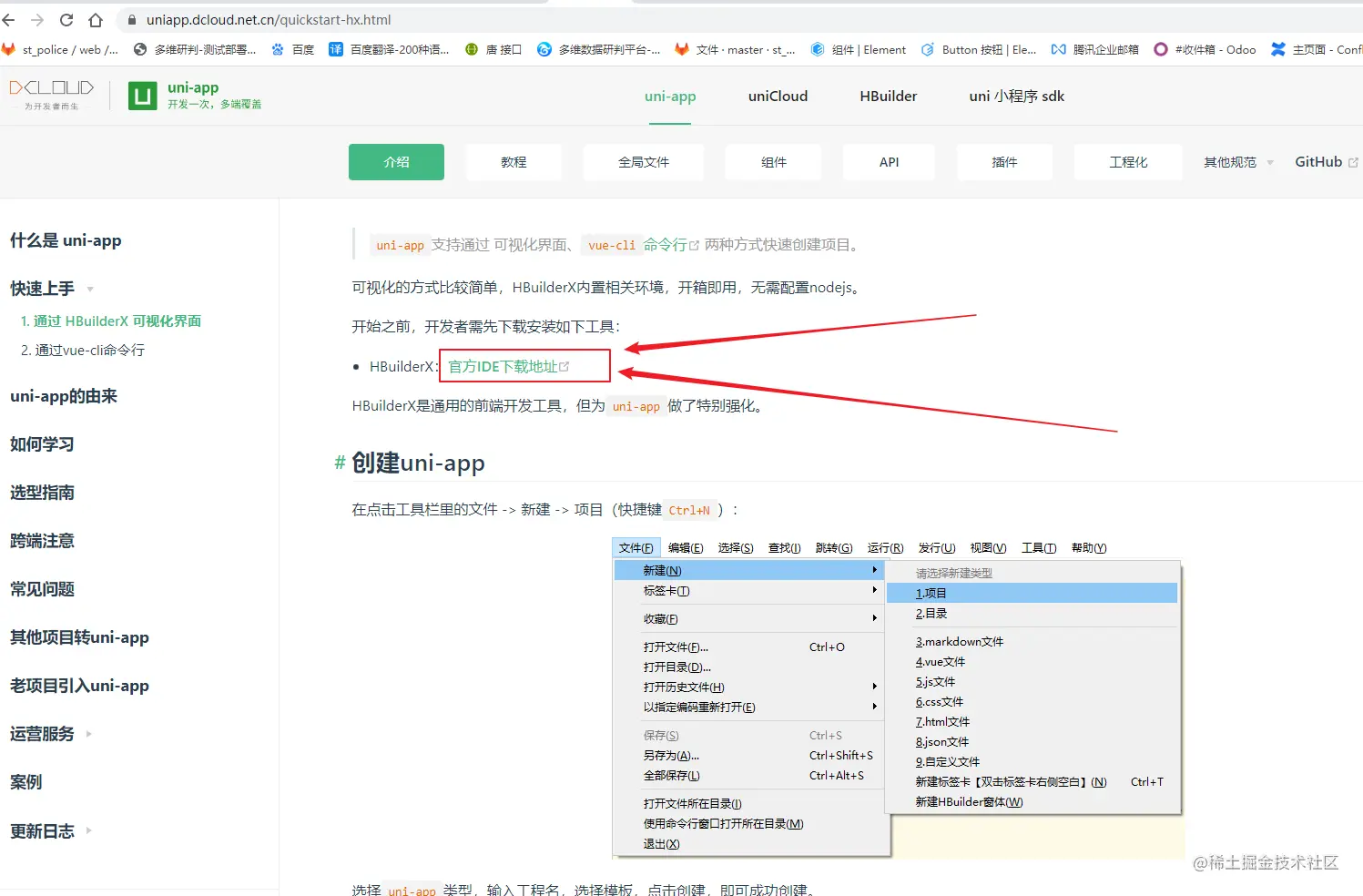
Task: Open 常见问题 in the sidebar
Action: (42, 589)
